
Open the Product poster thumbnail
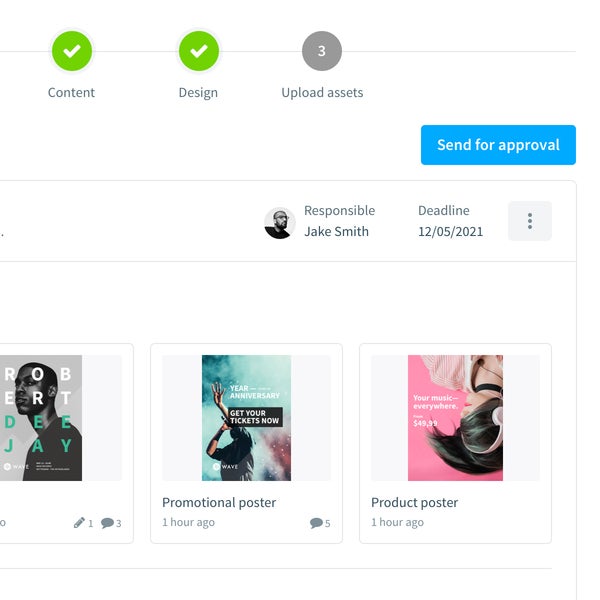coord(455,418)
